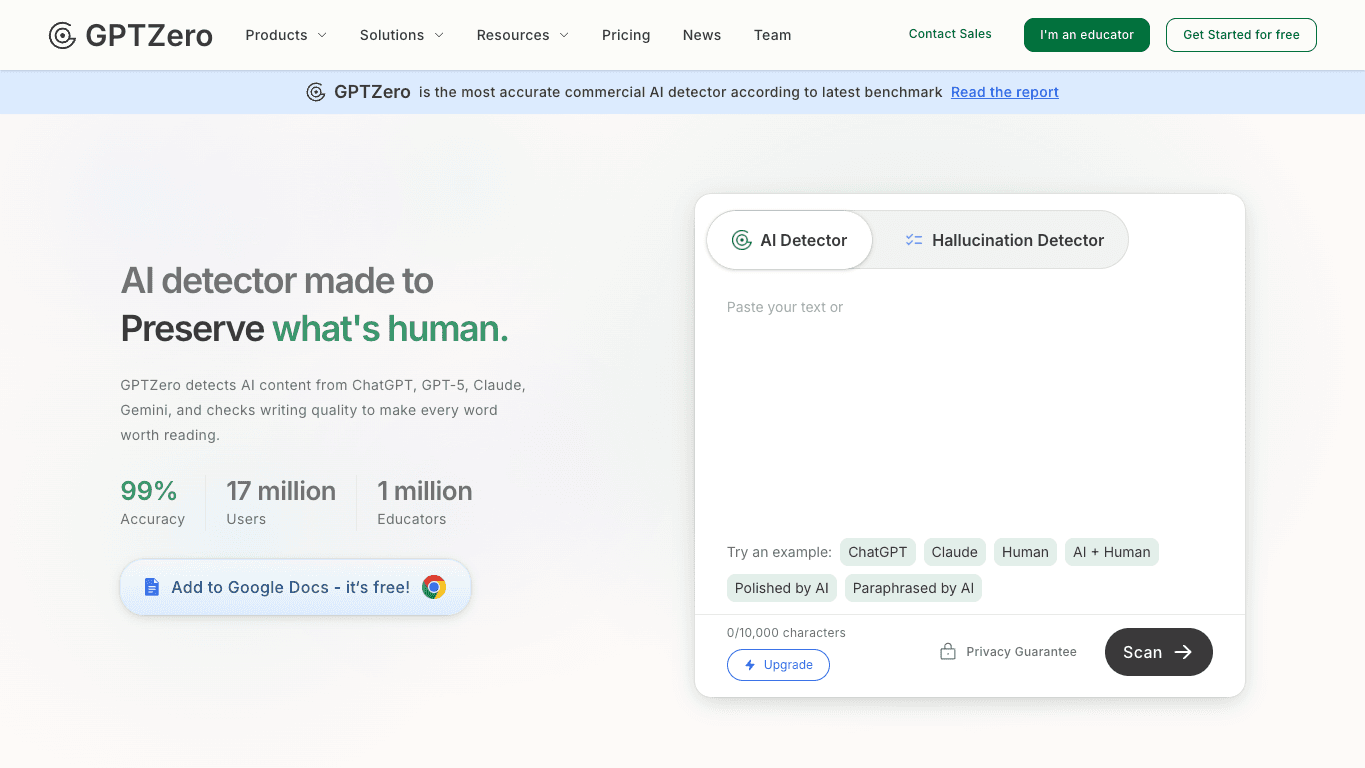
Task: Open the Resources dropdown chevron
Action: pyautogui.click(x=564, y=35)
